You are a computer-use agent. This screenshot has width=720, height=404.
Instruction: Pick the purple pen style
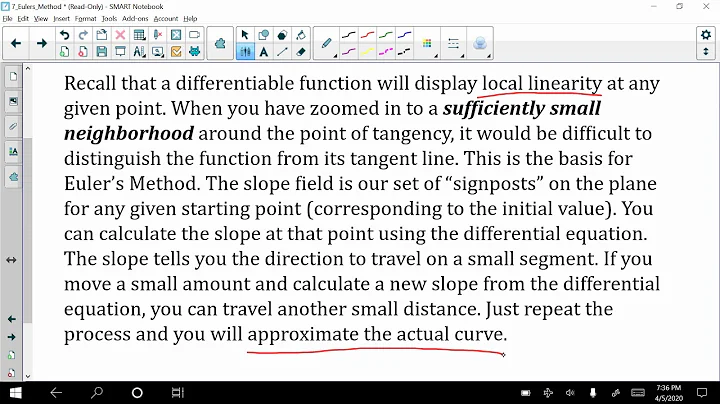(x=349, y=51)
